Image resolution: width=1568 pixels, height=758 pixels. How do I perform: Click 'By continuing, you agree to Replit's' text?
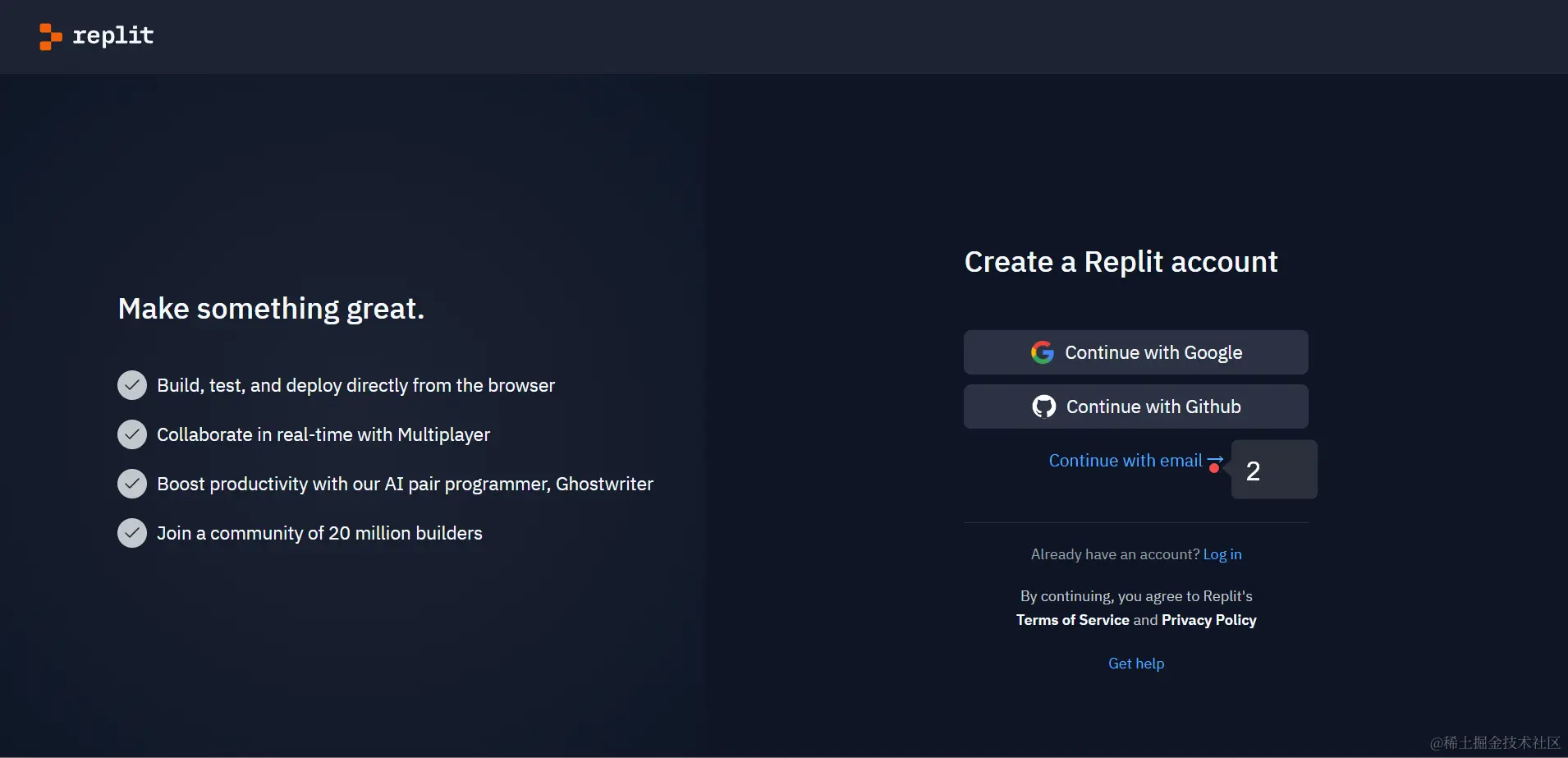click(x=1136, y=596)
